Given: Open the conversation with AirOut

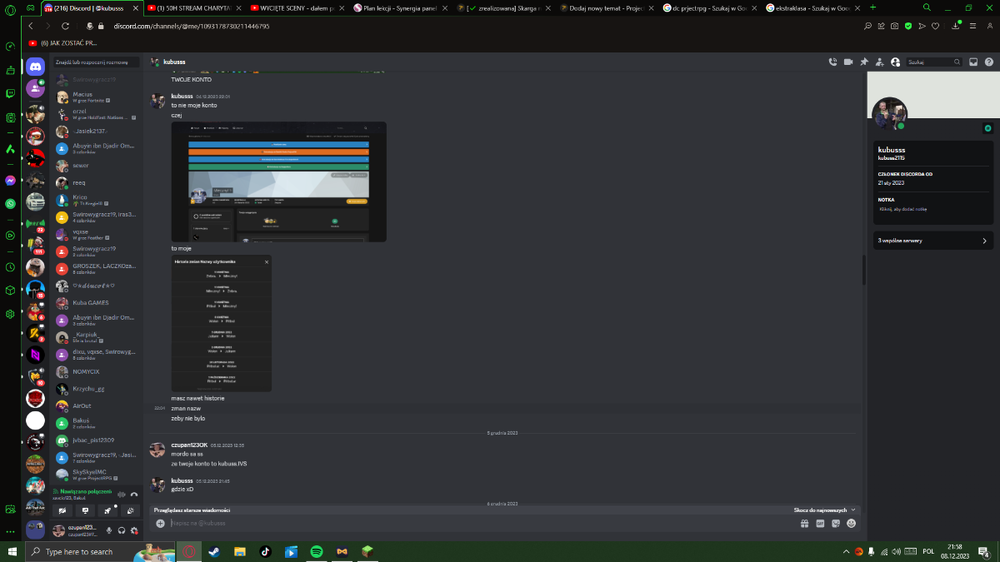Looking at the screenshot, I should click(96, 406).
